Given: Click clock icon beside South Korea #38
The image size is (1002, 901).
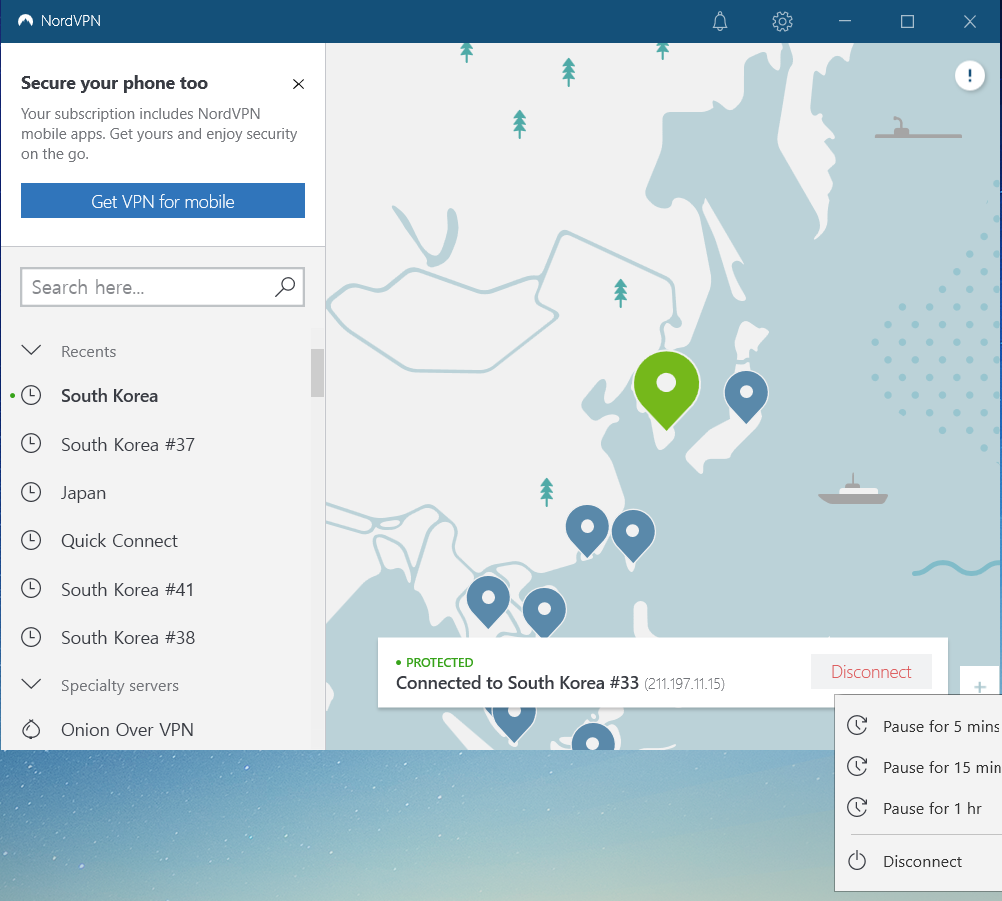Looking at the screenshot, I should [31, 636].
